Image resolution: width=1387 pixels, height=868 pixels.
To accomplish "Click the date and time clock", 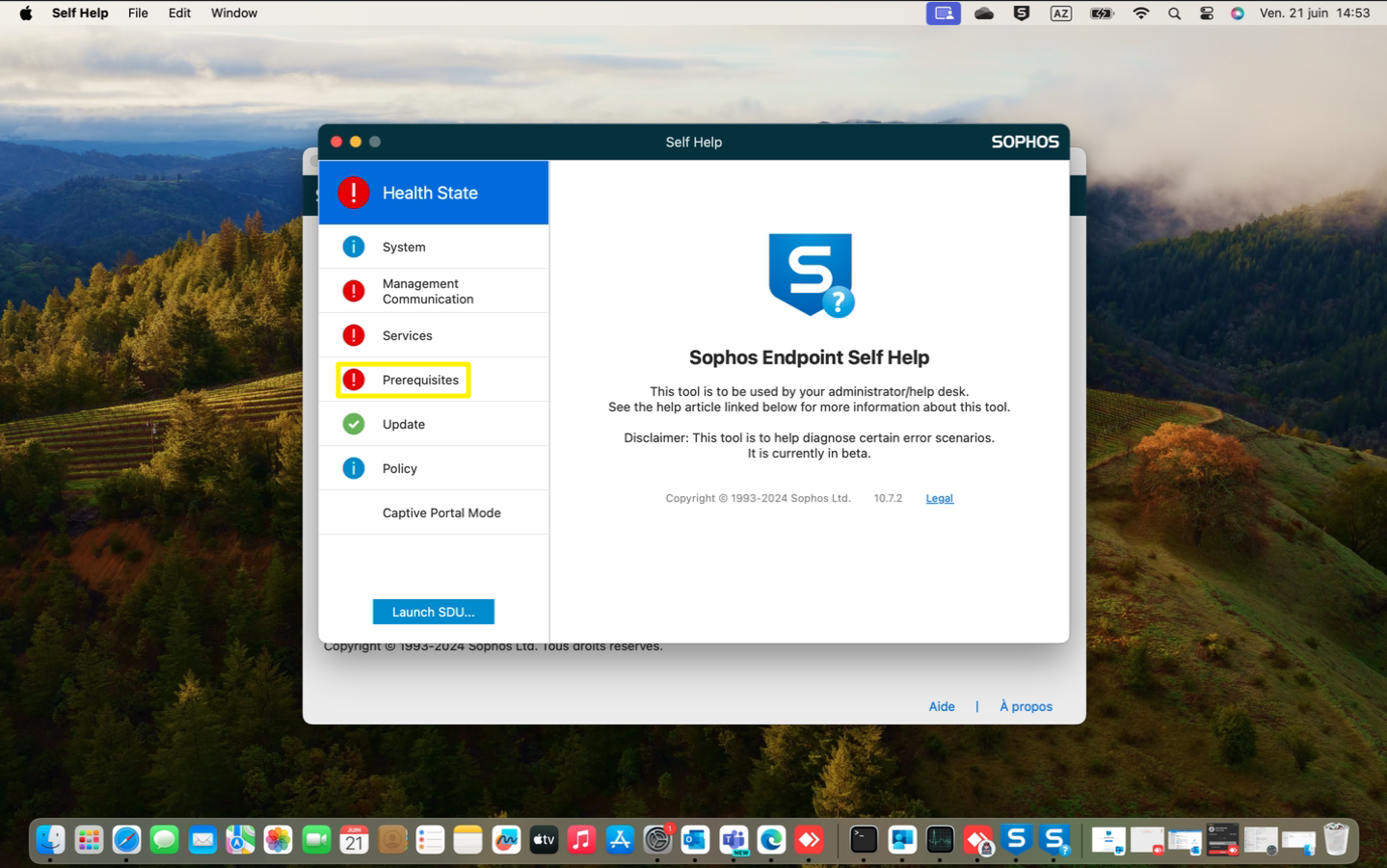I will (x=1315, y=13).
